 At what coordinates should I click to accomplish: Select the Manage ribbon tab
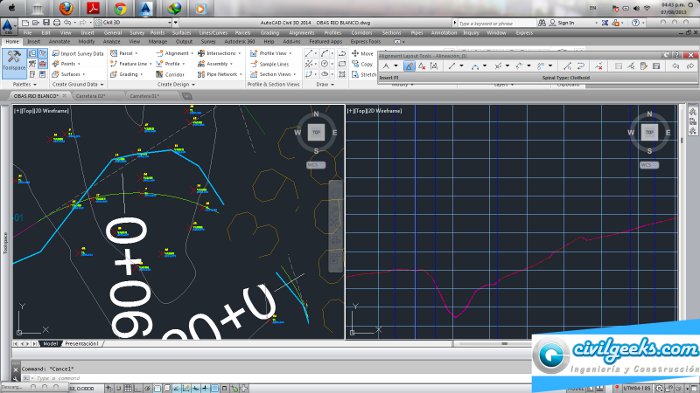pyautogui.click(x=158, y=42)
